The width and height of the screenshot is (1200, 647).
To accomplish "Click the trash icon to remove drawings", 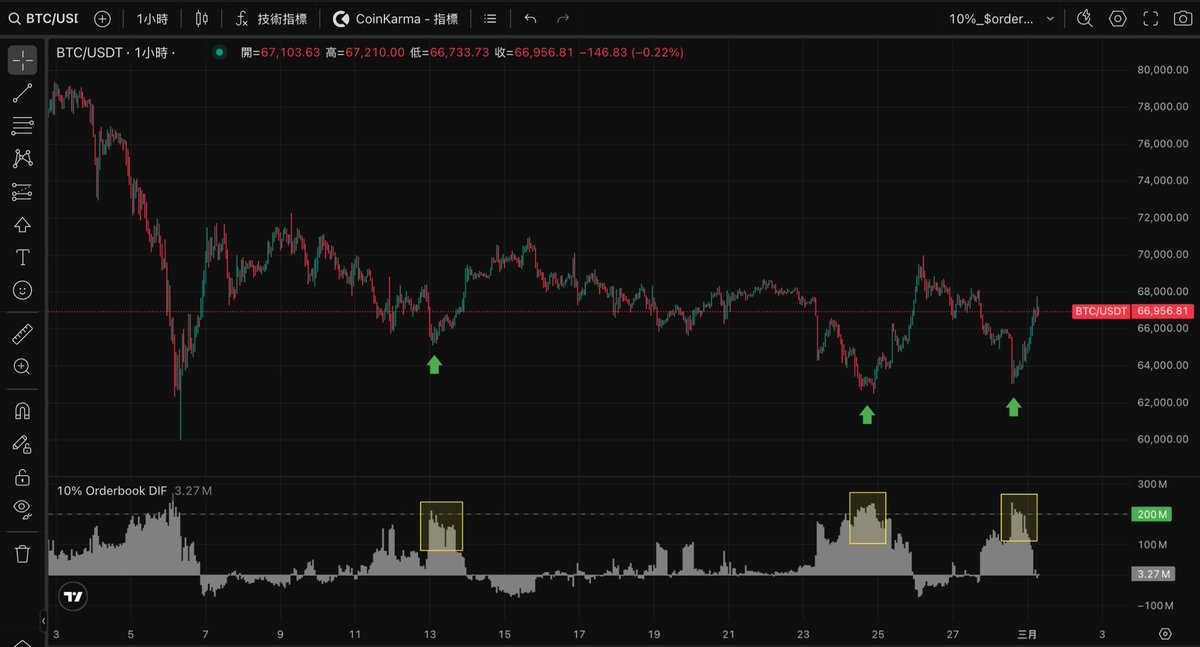I will pyautogui.click(x=22, y=553).
